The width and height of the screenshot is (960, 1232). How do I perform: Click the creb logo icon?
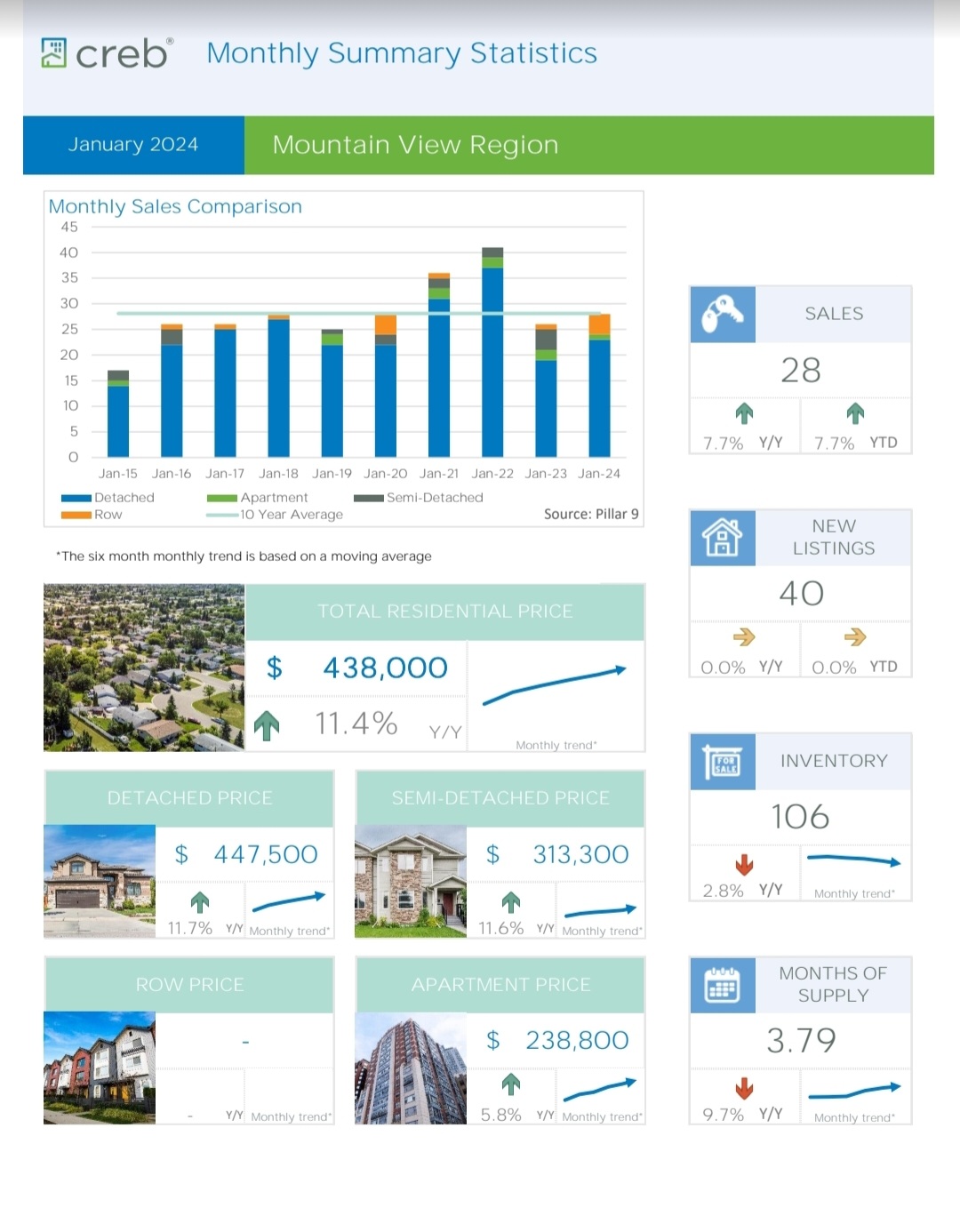53,52
